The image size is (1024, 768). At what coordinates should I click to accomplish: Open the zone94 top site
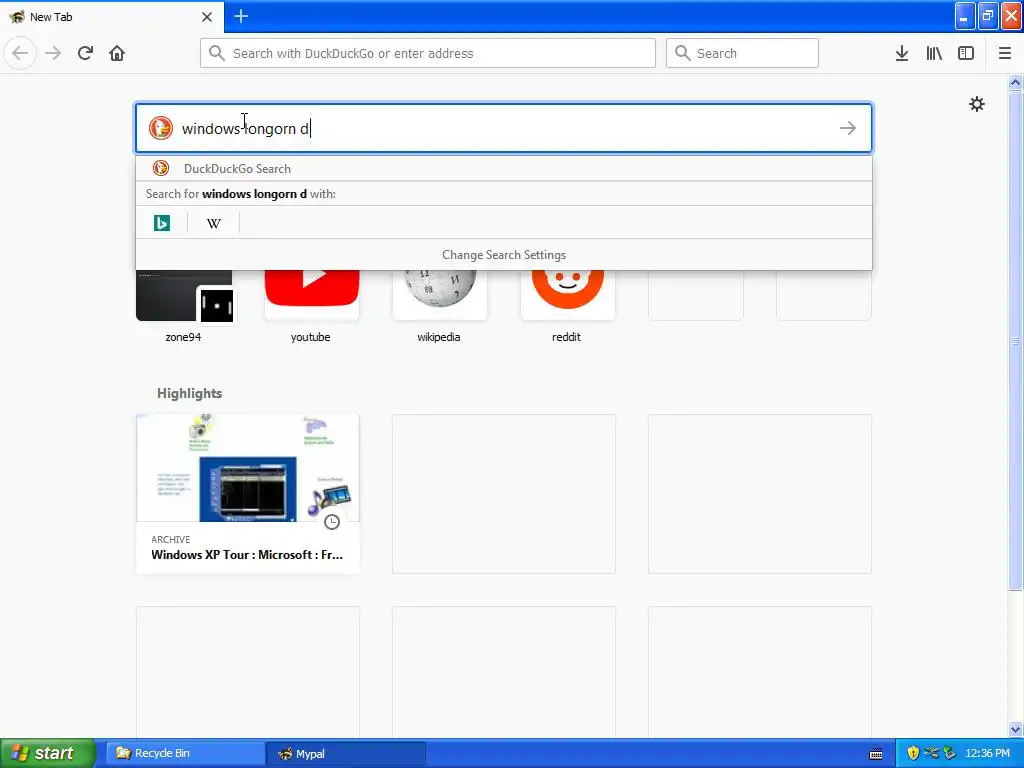click(184, 306)
